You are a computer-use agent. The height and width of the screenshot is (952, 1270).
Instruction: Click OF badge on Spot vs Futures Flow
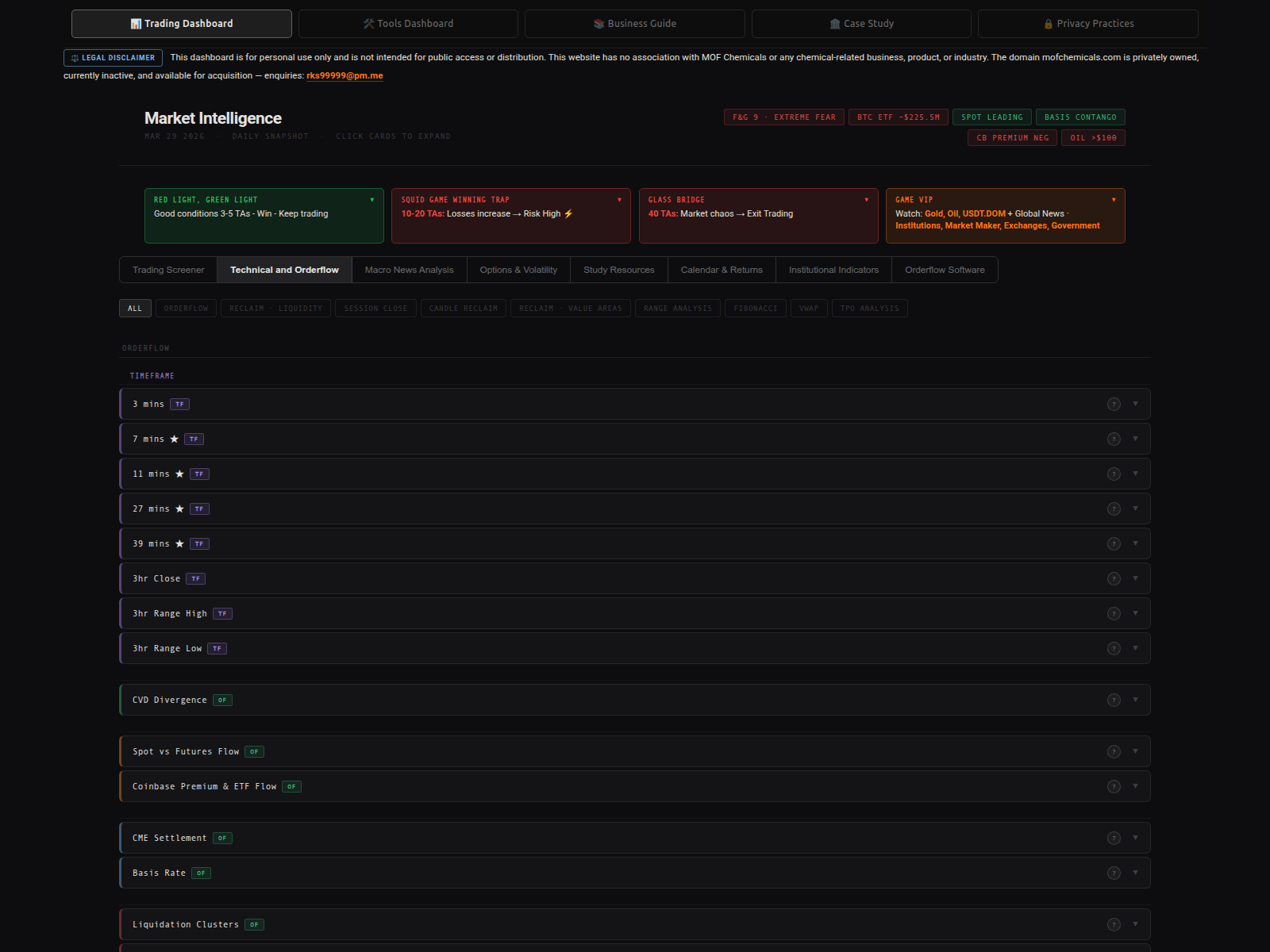[254, 752]
